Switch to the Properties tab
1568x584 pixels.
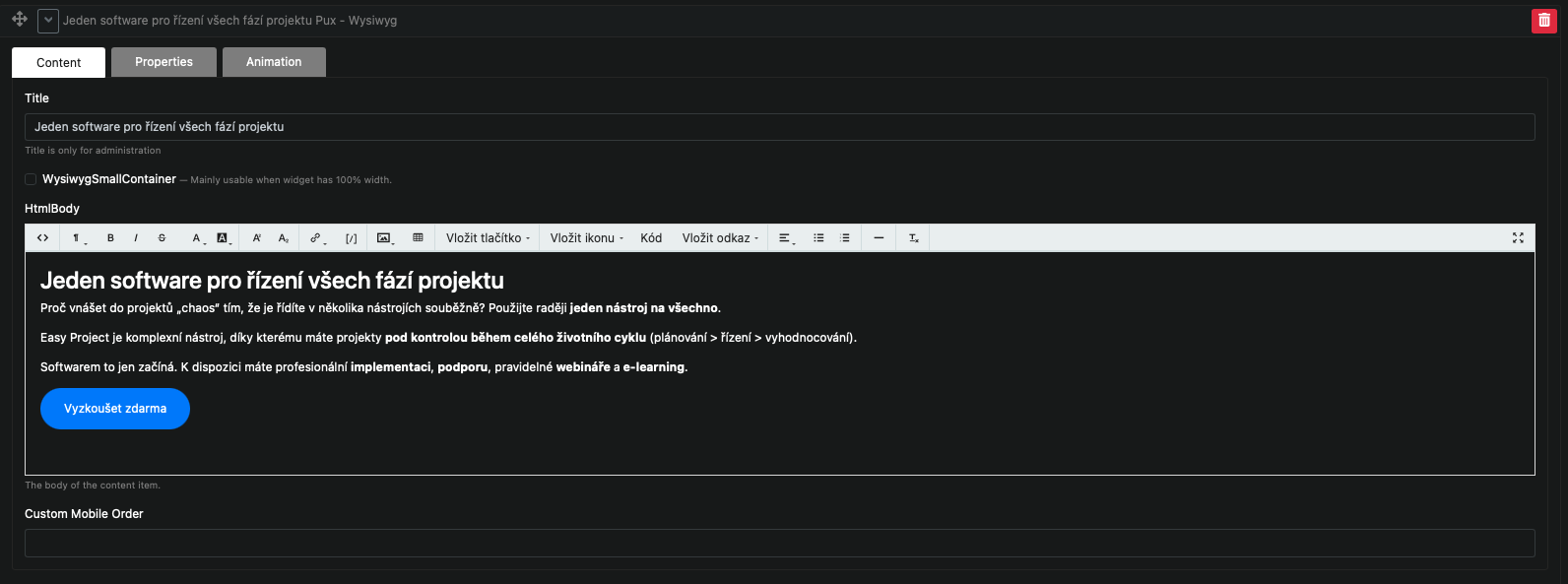(163, 62)
